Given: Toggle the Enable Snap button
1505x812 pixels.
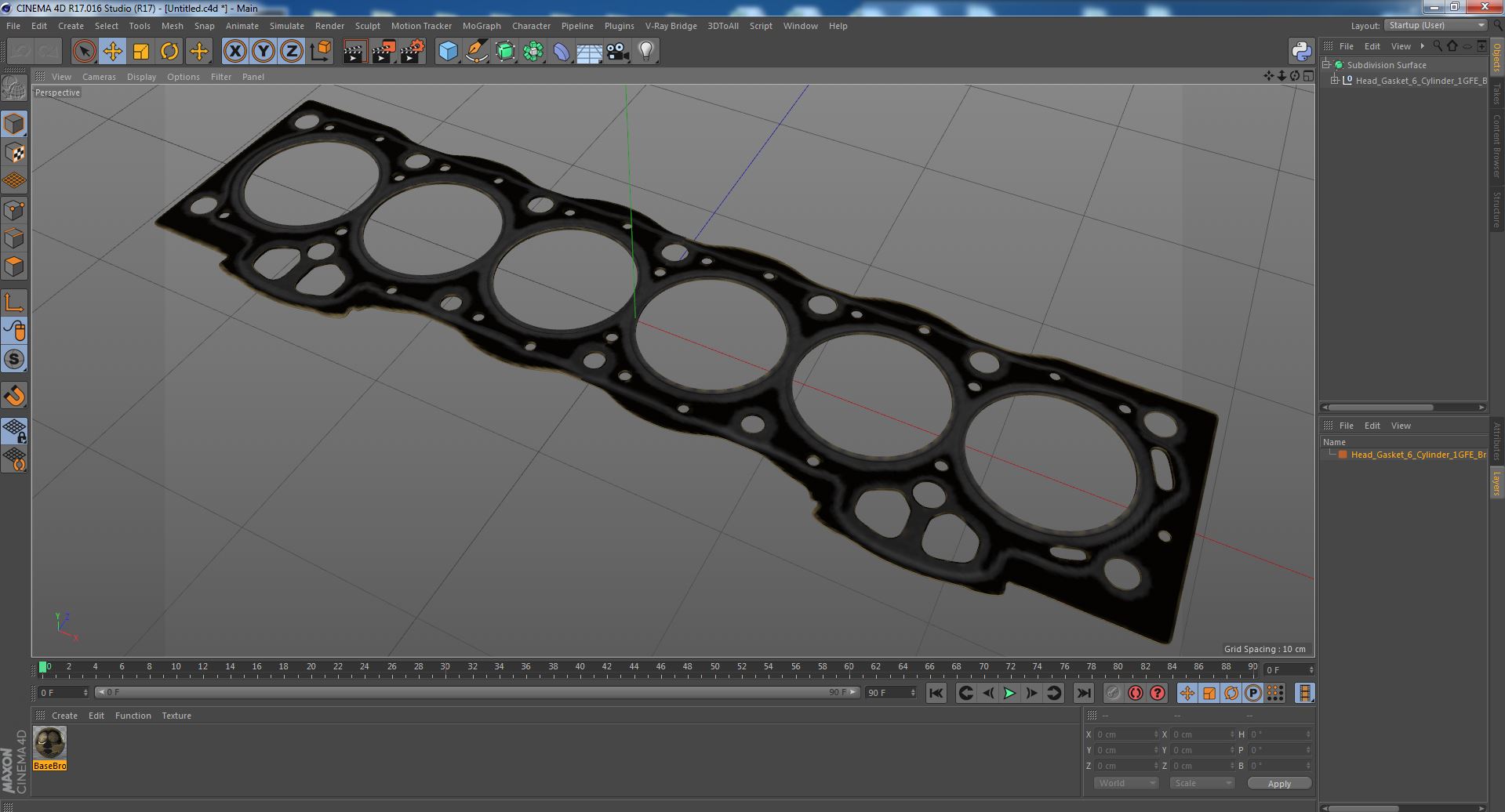Looking at the screenshot, I should tap(14, 396).
